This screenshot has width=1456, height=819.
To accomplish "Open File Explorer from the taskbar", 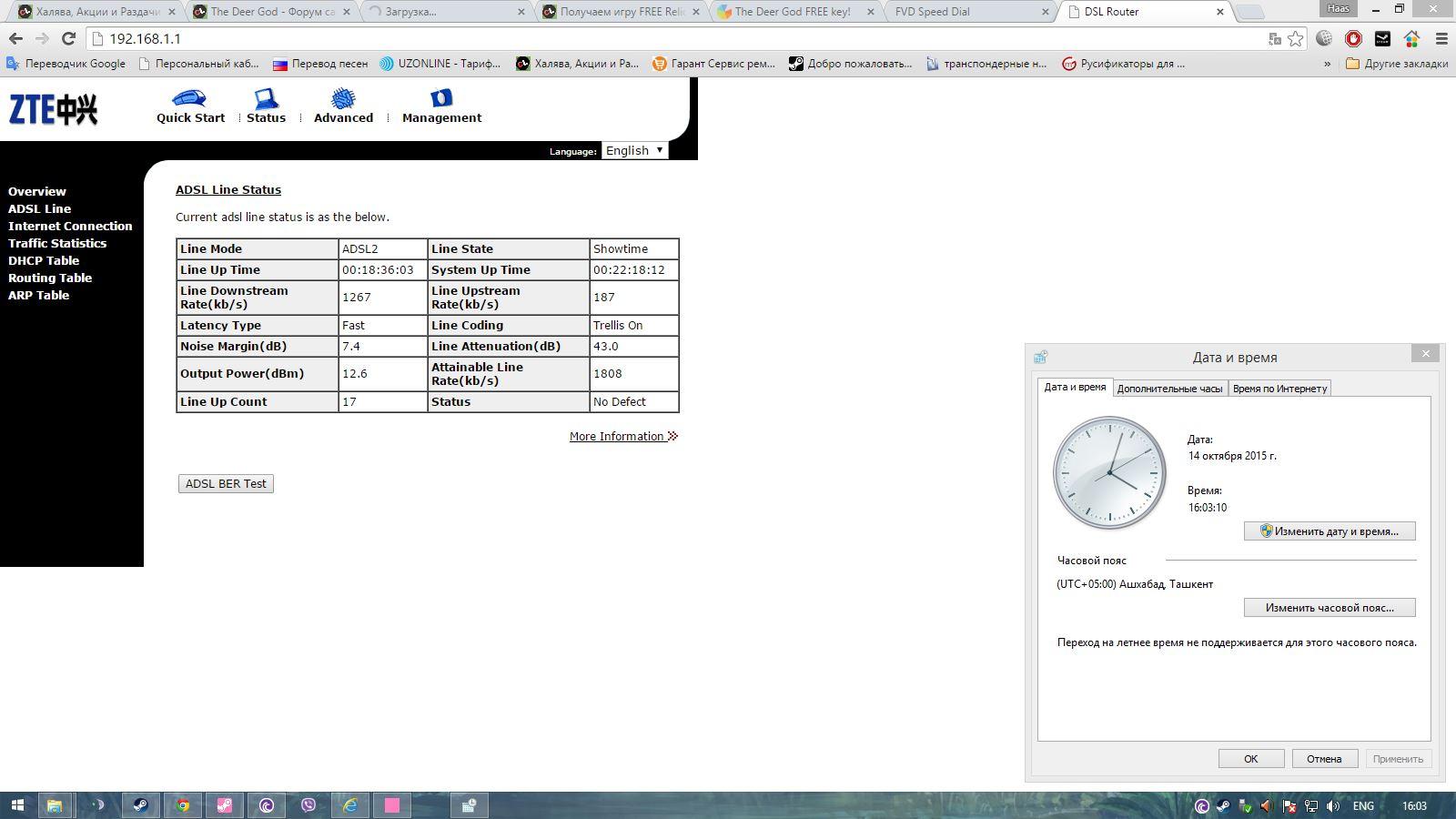I will pyautogui.click(x=55, y=805).
